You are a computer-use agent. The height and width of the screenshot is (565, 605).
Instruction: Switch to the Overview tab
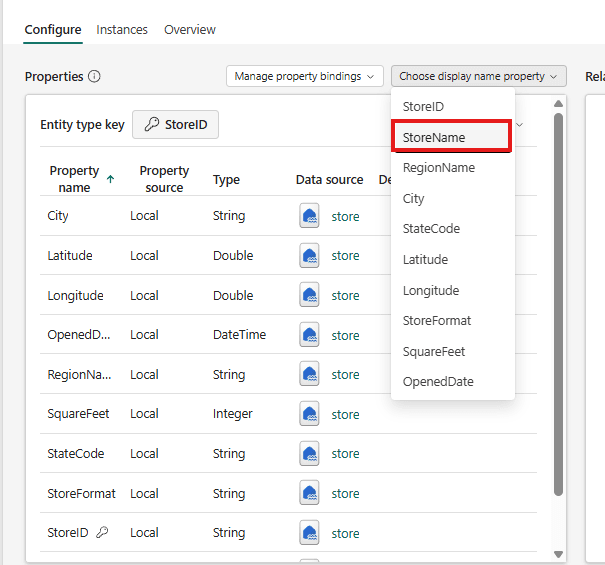[190, 30]
